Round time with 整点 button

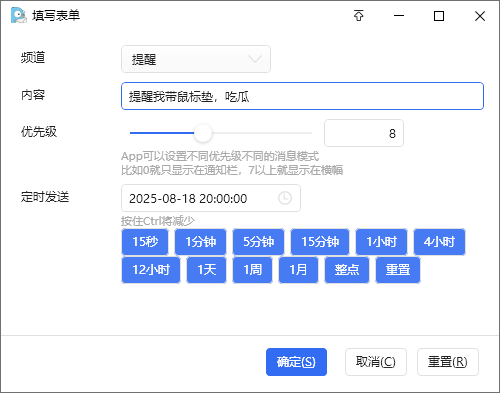click(347, 270)
